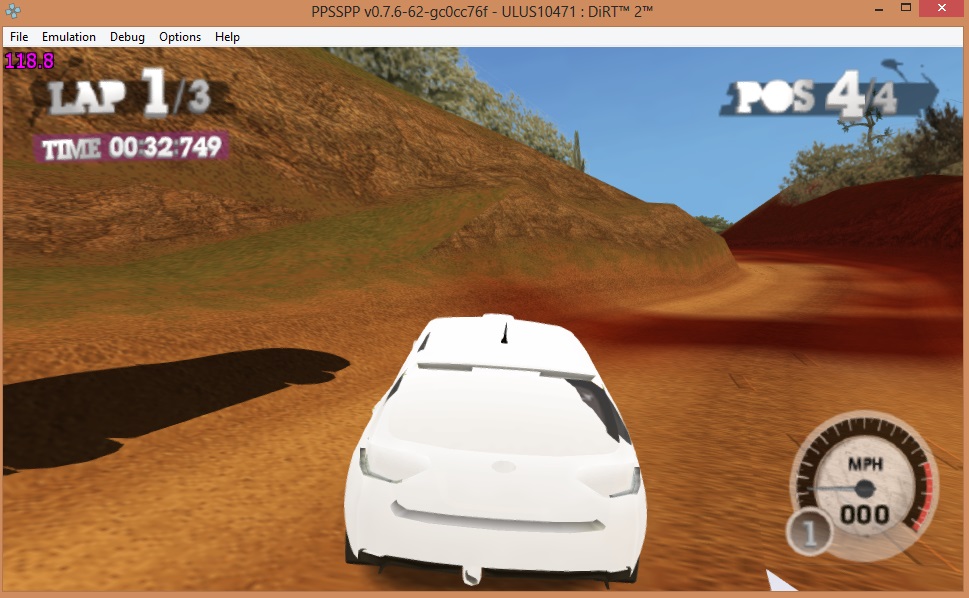Click the TIME 00:32:749 race timer
Image resolution: width=969 pixels, height=598 pixels.
pos(131,148)
